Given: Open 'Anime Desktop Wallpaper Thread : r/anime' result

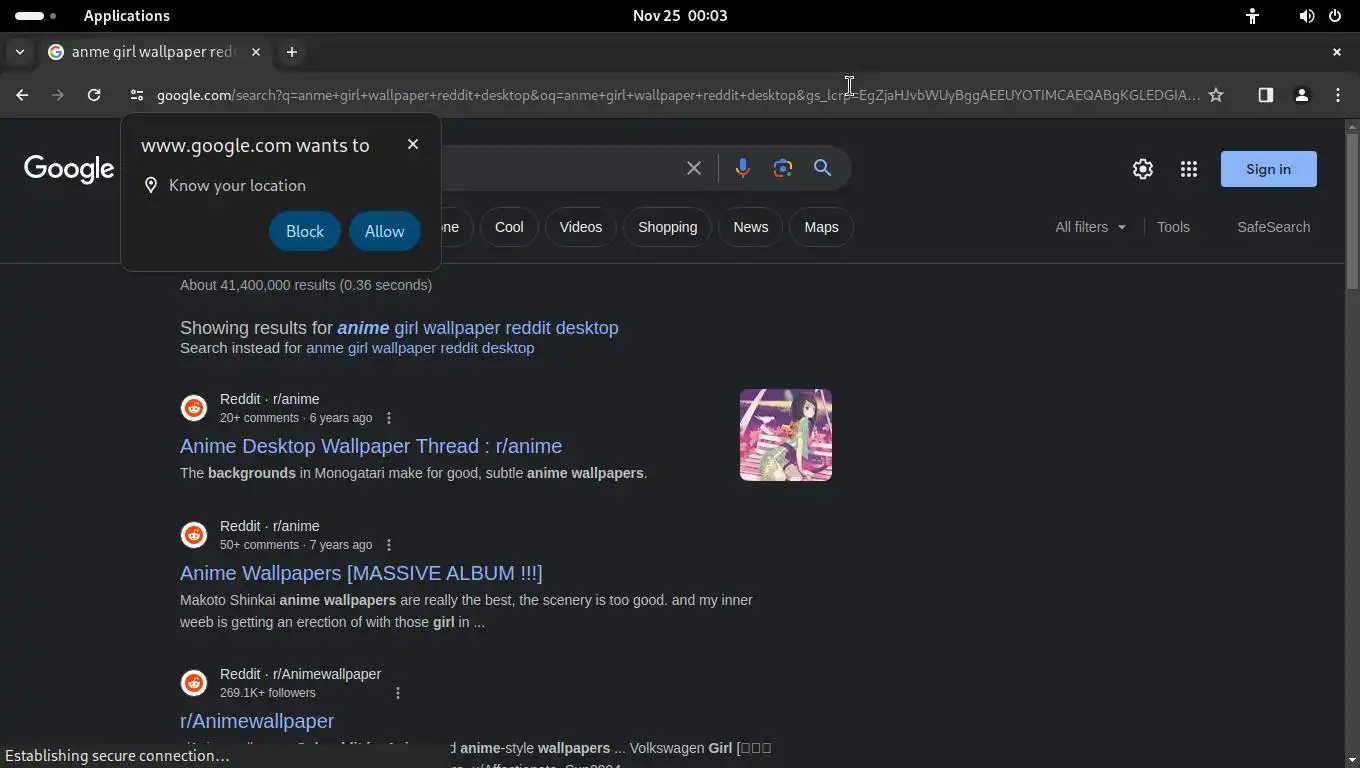Looking at the screenshot, I should point(371,446).
